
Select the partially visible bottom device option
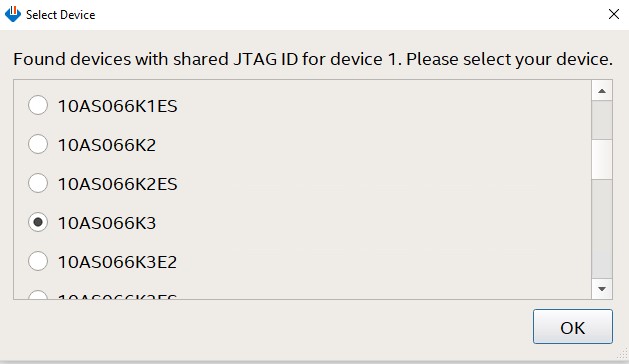pyautogui.click(x=38, y=296)
